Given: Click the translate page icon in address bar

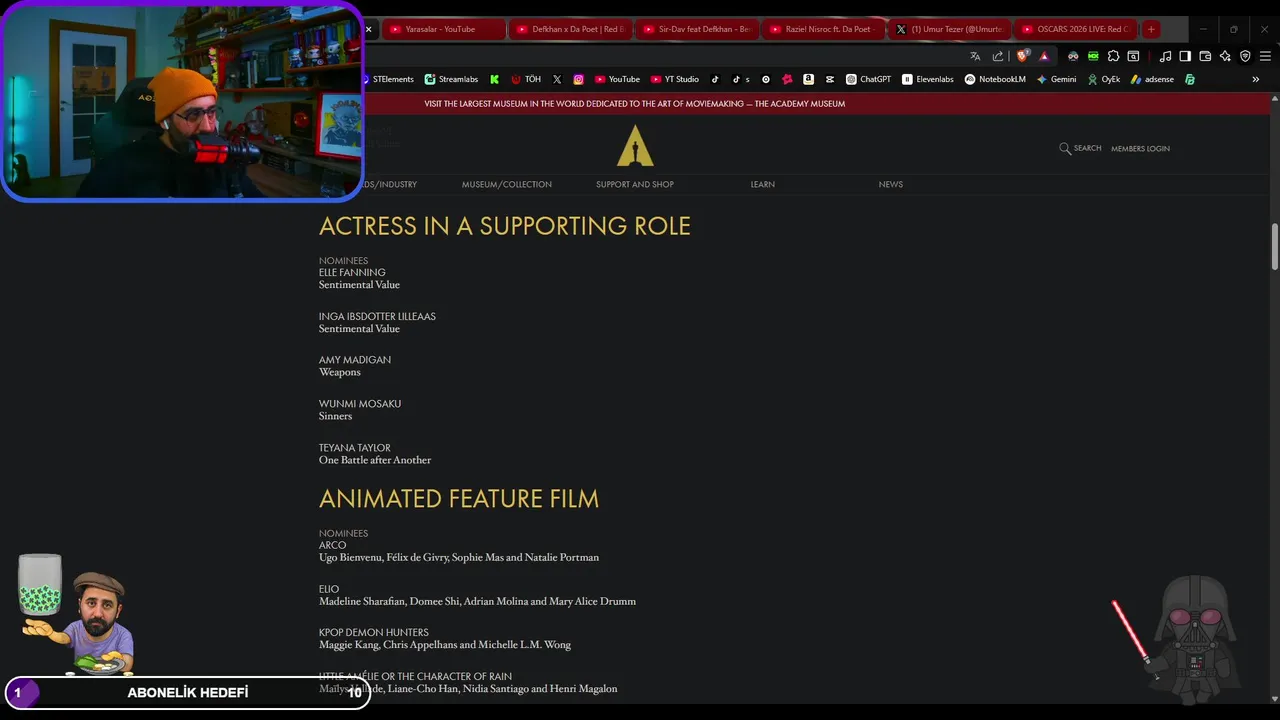Looking at the screenshot, I should click(975, 56).
